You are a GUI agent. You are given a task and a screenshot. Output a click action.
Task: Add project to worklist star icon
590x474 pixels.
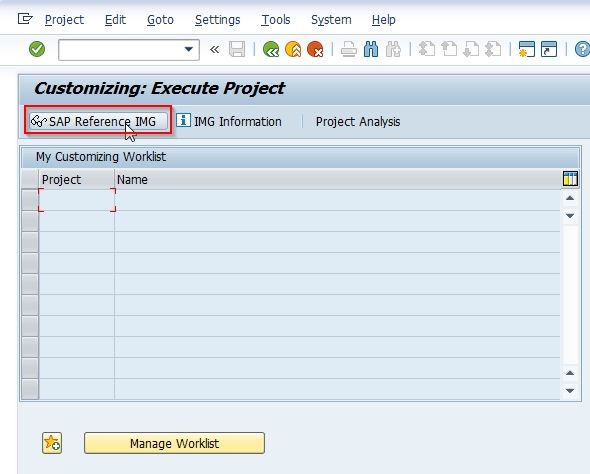point(52,443)
